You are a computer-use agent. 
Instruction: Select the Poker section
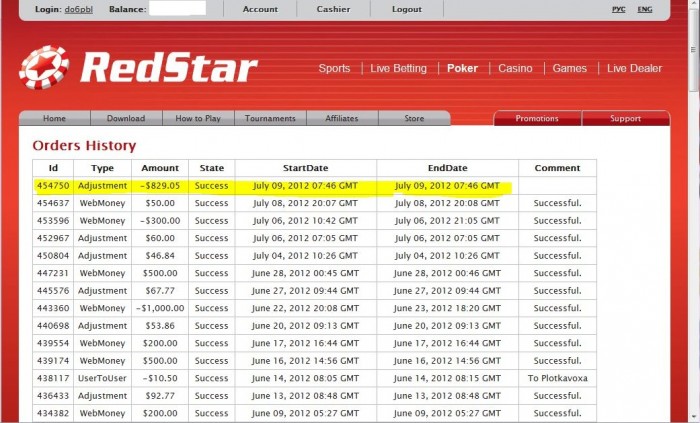(x=462, y=68)
